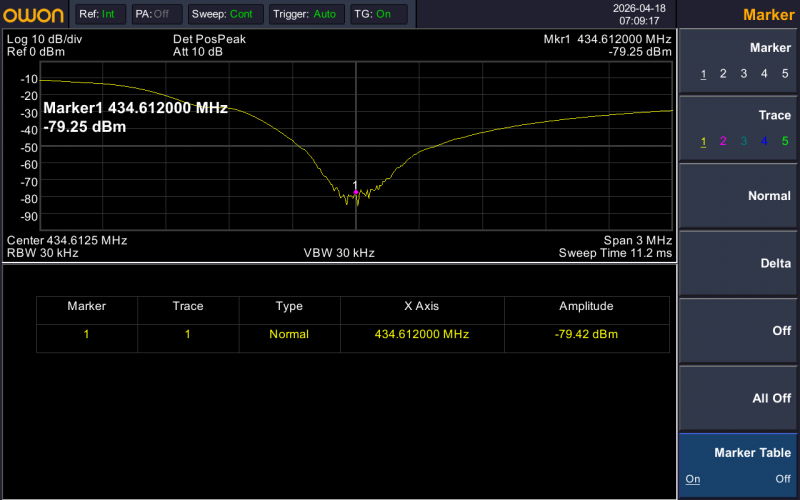The image size is (800, 500).
Task: Toggle the PA Off preamplifier indicator
Action: 156,15
